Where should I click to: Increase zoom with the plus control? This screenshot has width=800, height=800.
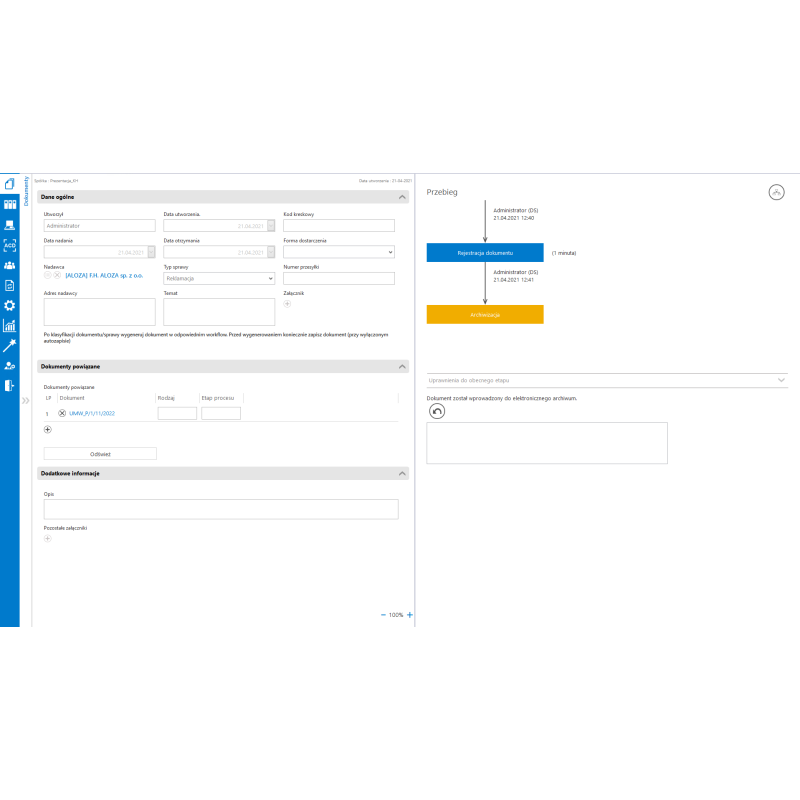tap(410, 615)
